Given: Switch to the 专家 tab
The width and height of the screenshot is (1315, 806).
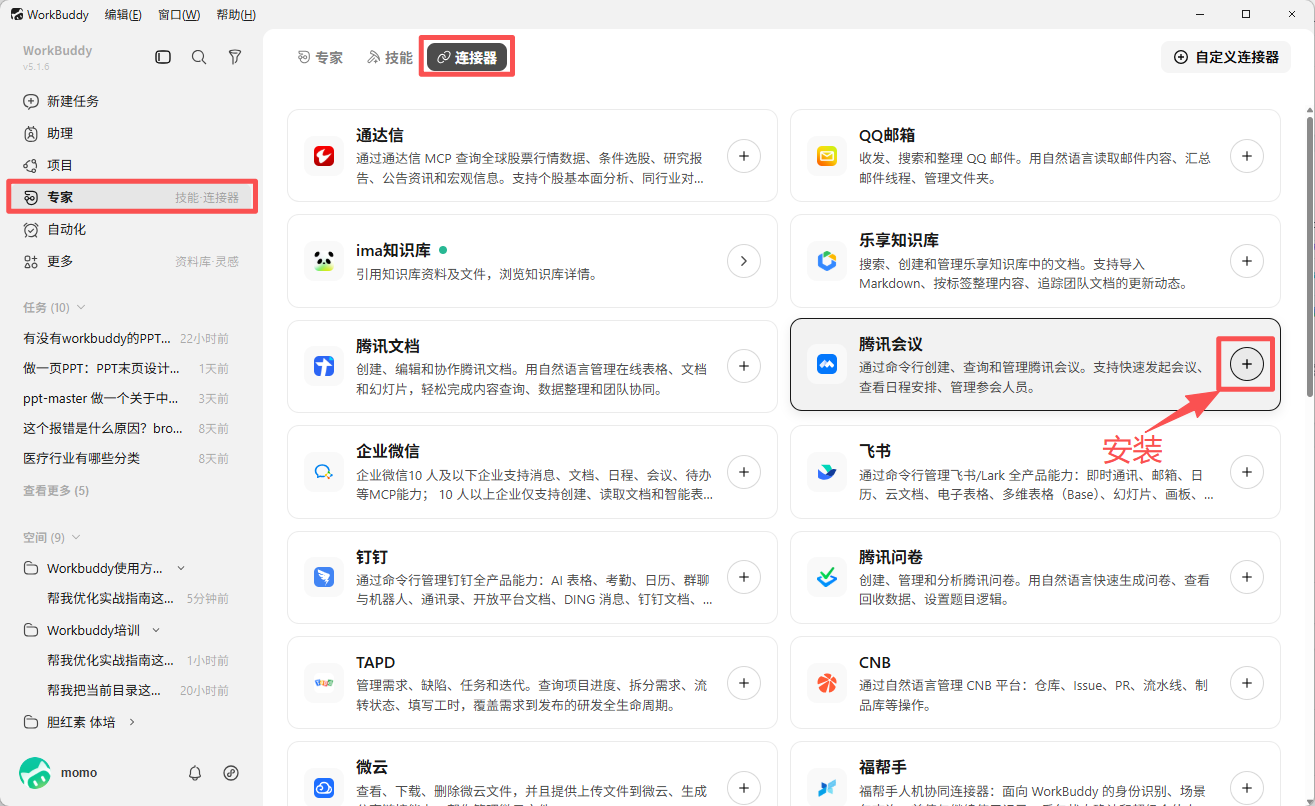Looking at the screenshot, I should click(x=320, y=58).
